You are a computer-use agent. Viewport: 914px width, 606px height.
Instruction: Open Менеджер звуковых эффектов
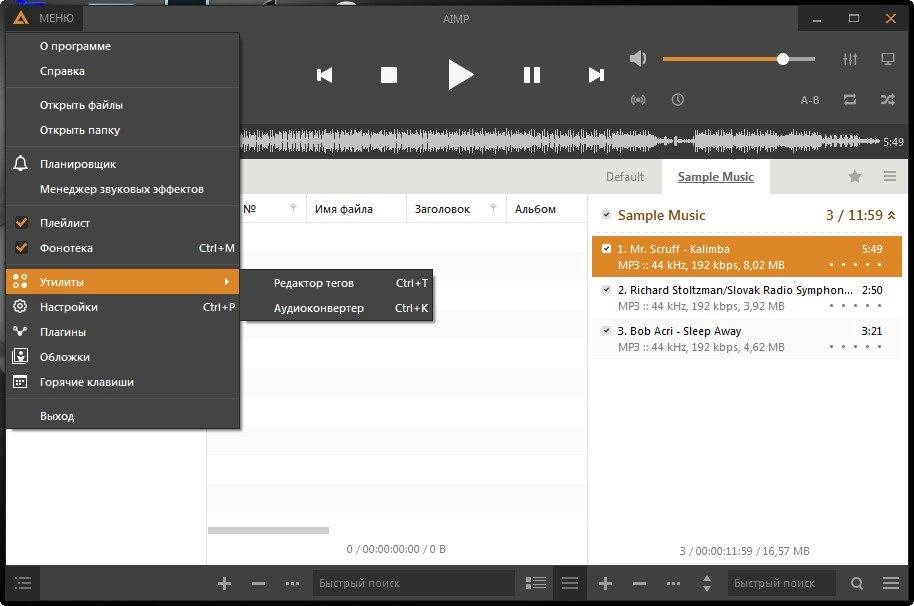coord(122,189)
